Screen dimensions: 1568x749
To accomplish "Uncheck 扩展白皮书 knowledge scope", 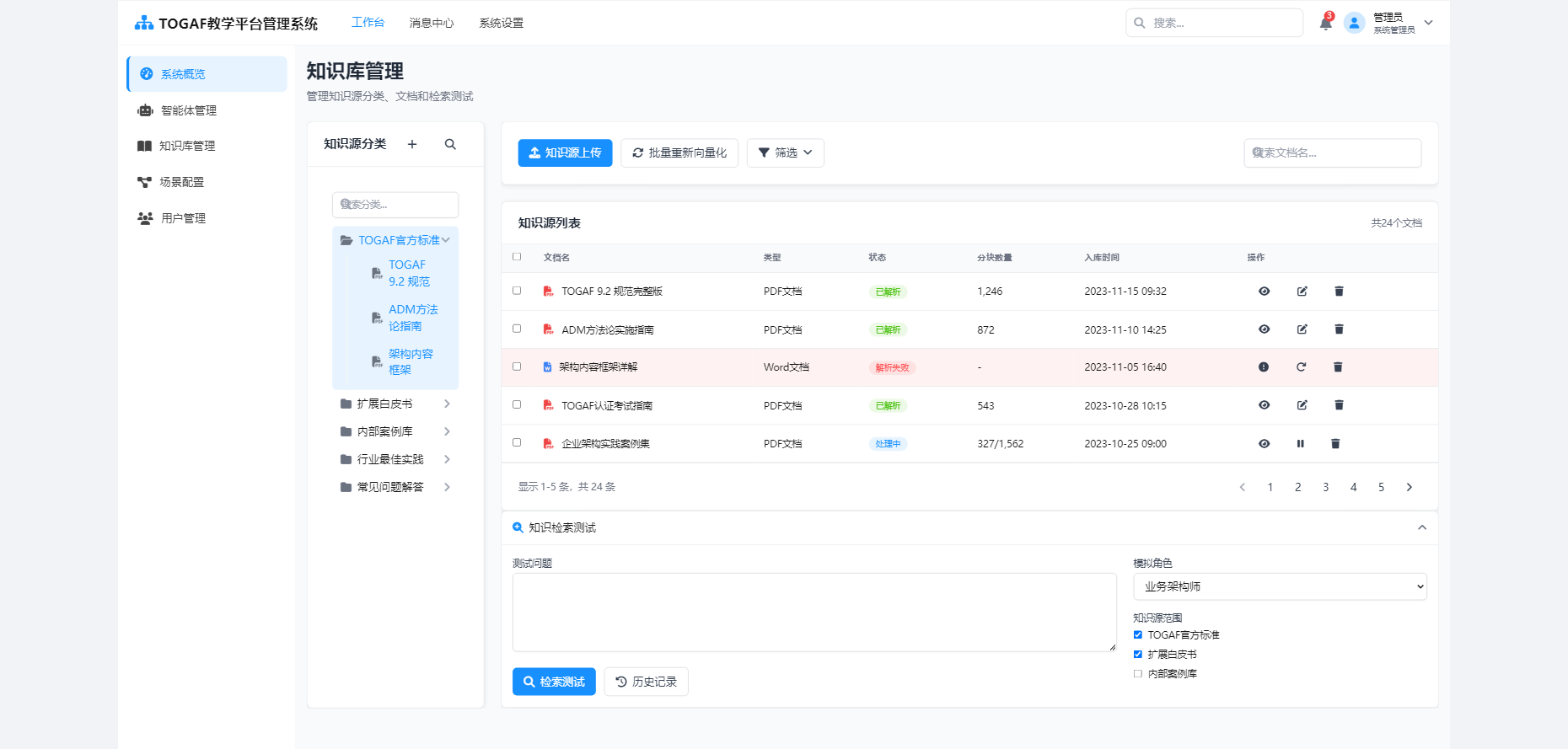I will point(1138,655).
